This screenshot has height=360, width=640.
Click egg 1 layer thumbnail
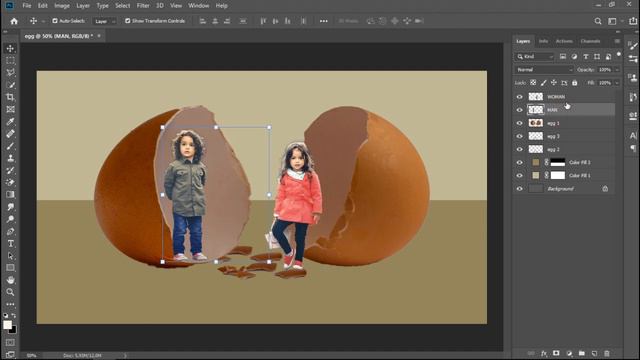(536, 123)
